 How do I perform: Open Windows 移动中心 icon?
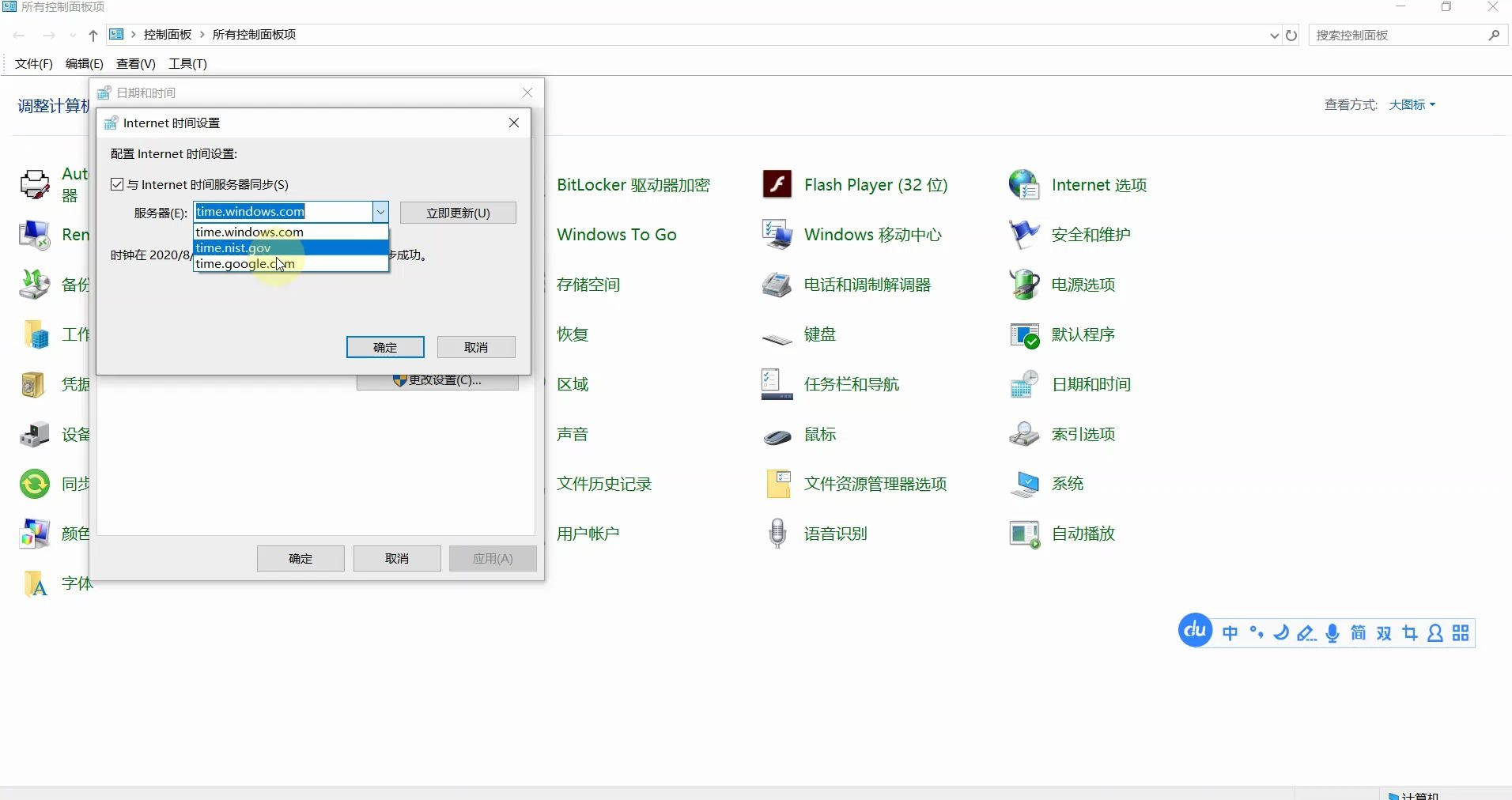tap(777, 234)
